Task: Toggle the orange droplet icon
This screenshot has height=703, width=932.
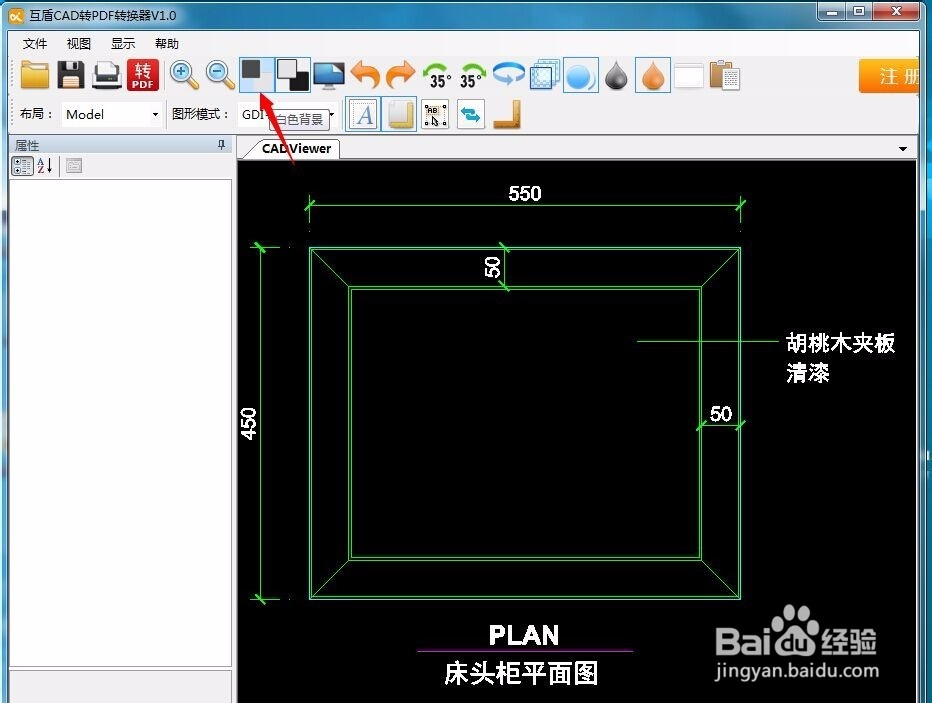Action: click(x=653, y=75)
